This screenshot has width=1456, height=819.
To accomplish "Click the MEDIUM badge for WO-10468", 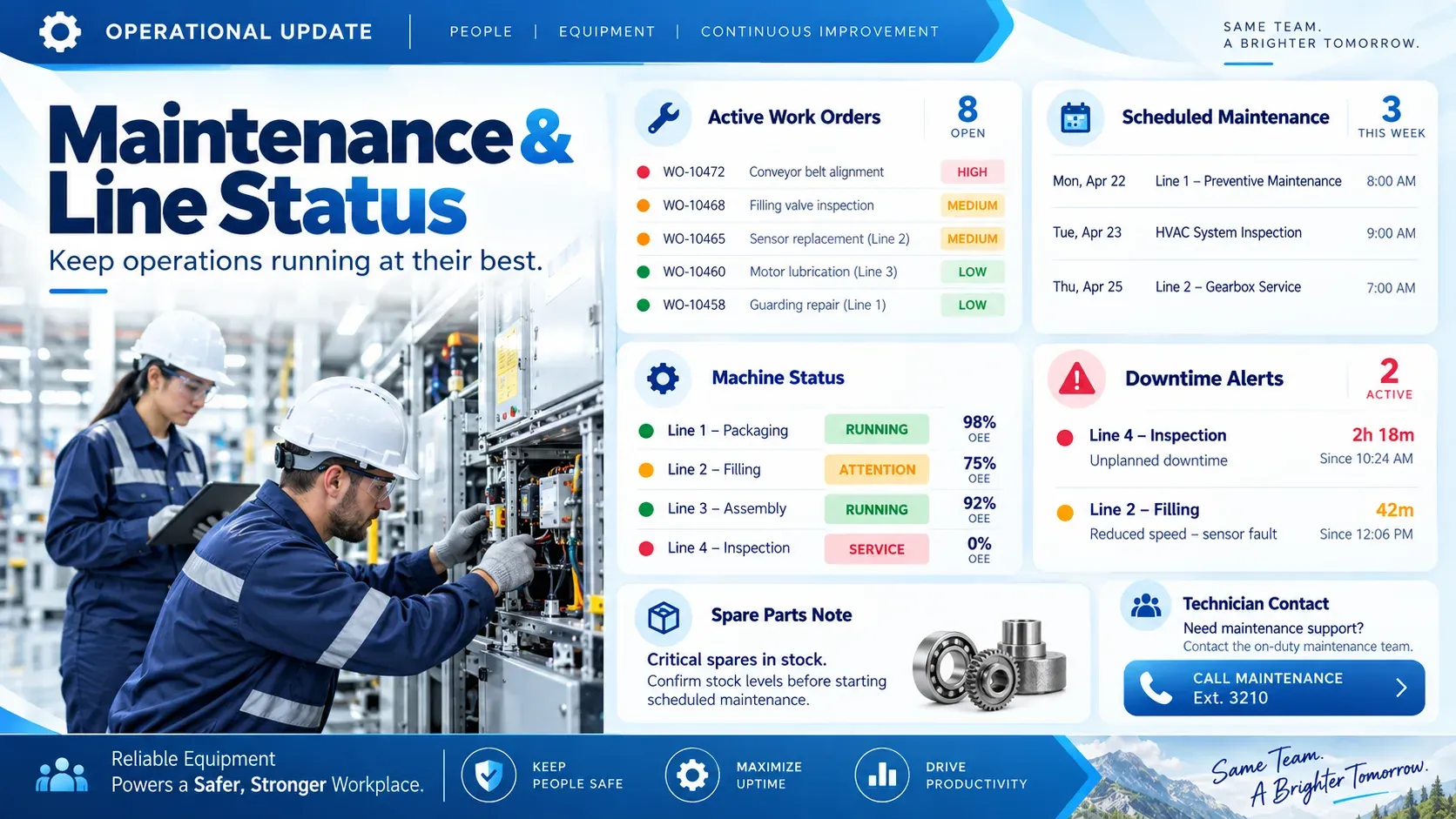I will [973, 205].
